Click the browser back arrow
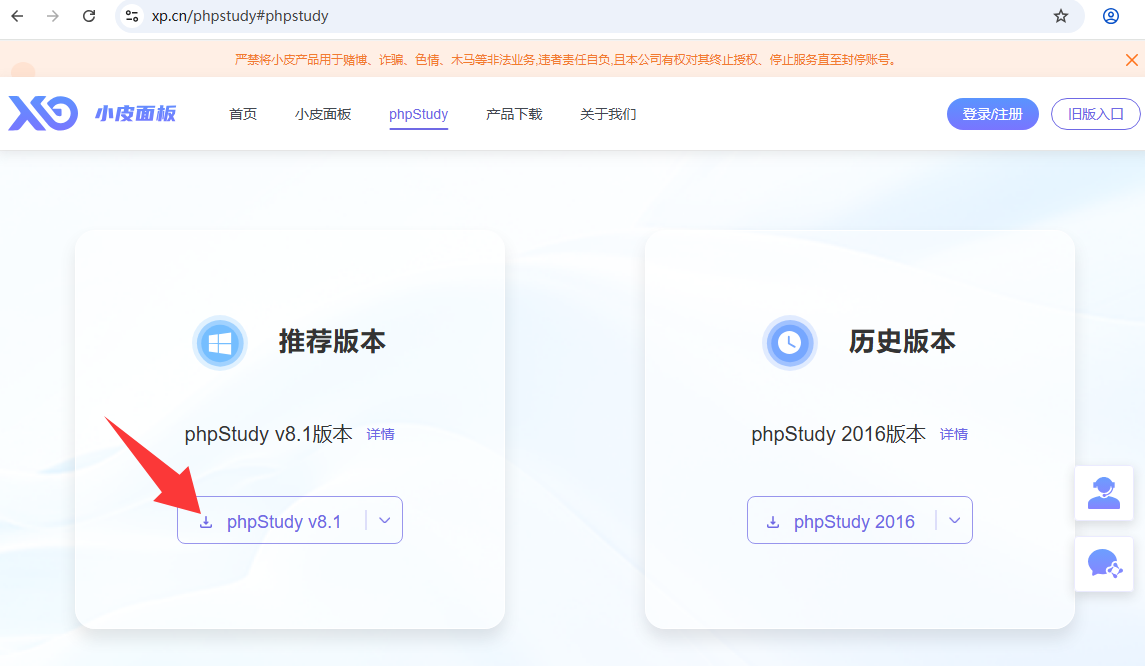Viewport: 1145px width, 666px height. pos(18,16)
